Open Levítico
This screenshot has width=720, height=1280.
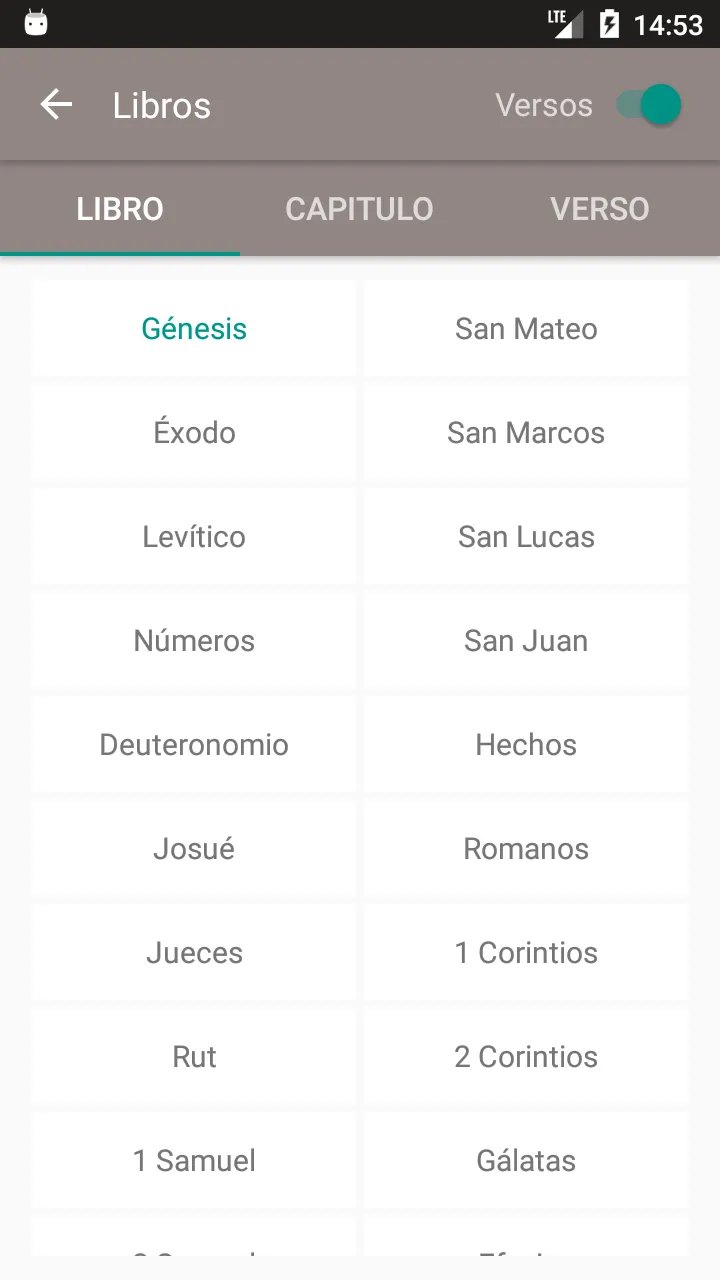pos(194,537)
